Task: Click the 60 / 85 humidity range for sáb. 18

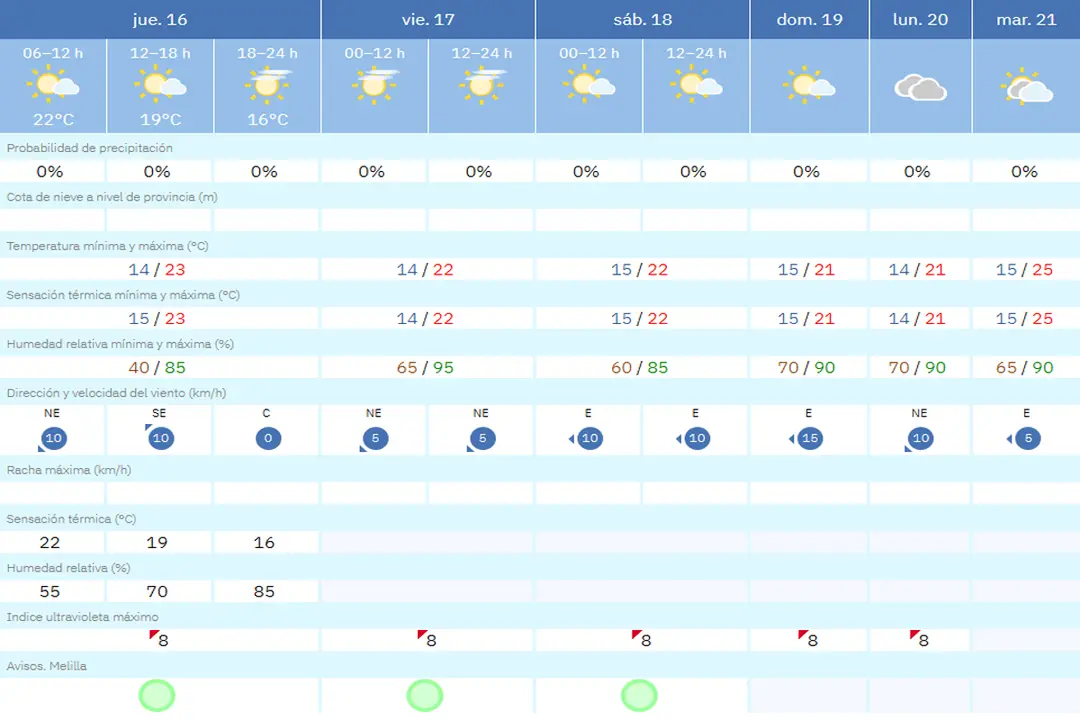Action: [x=639, y=367]
